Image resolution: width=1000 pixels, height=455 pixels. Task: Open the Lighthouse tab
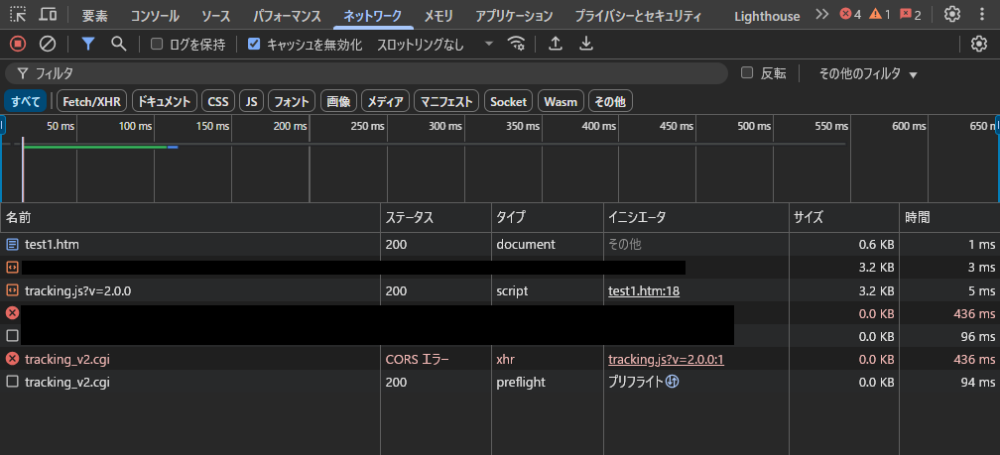pos(767,15)
